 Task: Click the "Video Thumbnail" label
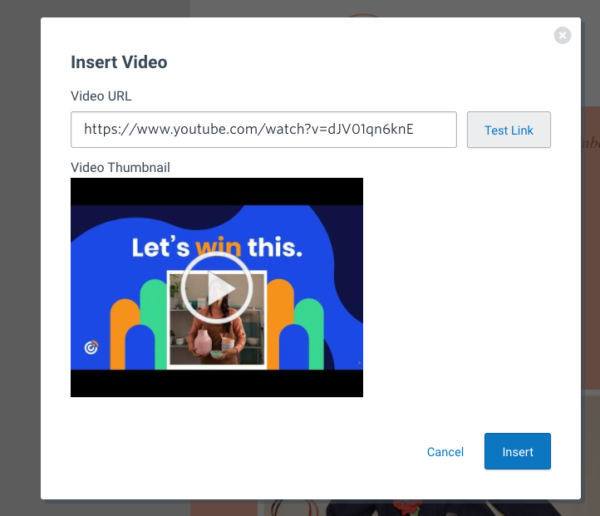tap(120, 167)
